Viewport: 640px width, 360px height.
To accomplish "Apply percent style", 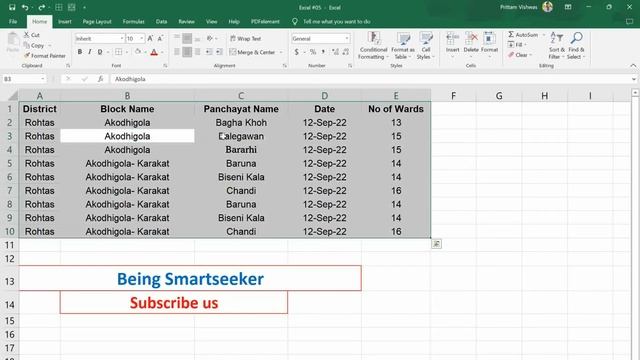I will (x=313, y=52).
